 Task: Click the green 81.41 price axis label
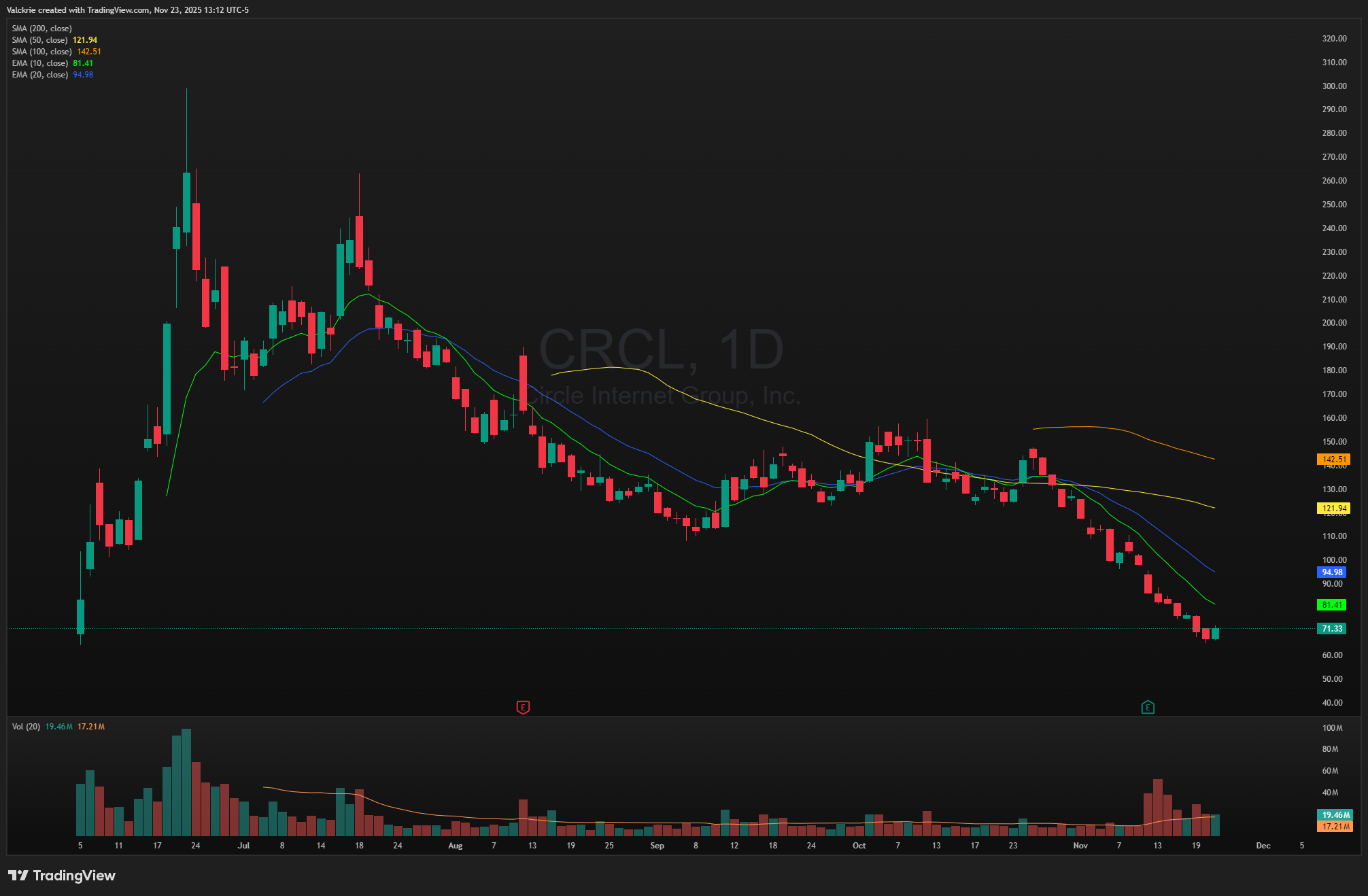point(1332,604)
